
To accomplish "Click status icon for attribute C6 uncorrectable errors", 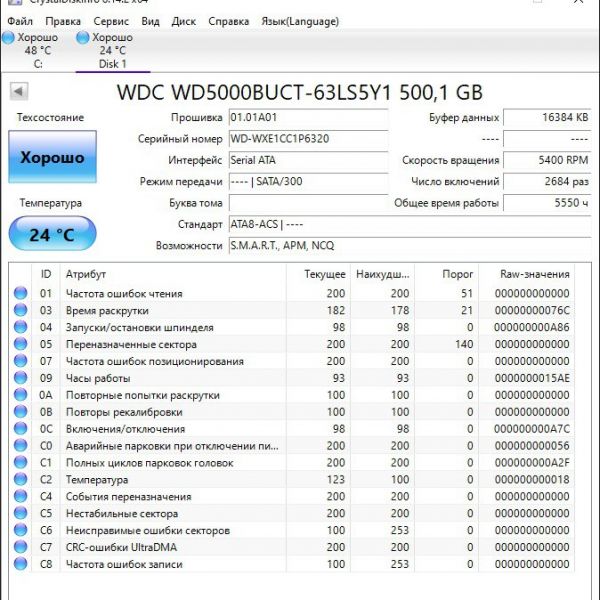I will tap(21, 530).
